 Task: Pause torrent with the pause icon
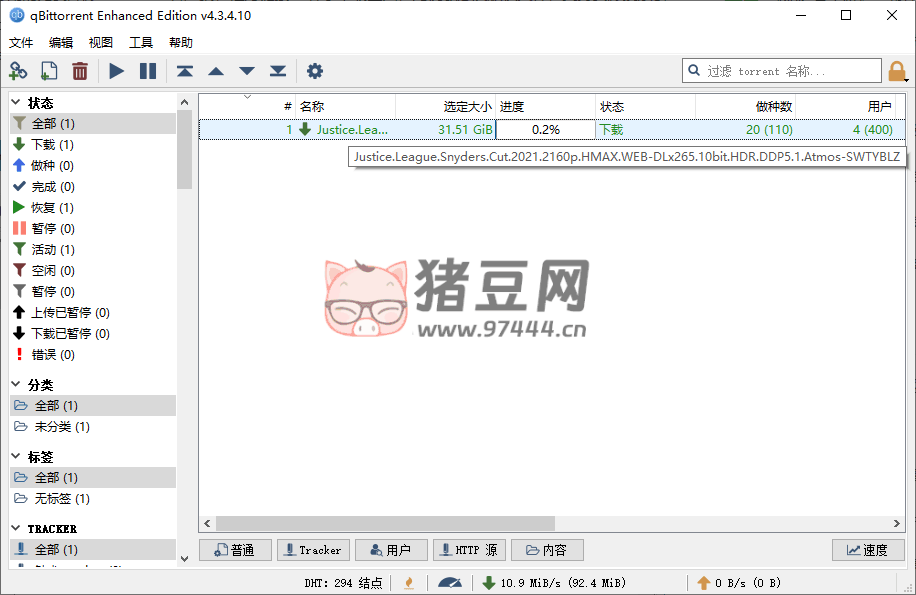(x=148, y=71)
